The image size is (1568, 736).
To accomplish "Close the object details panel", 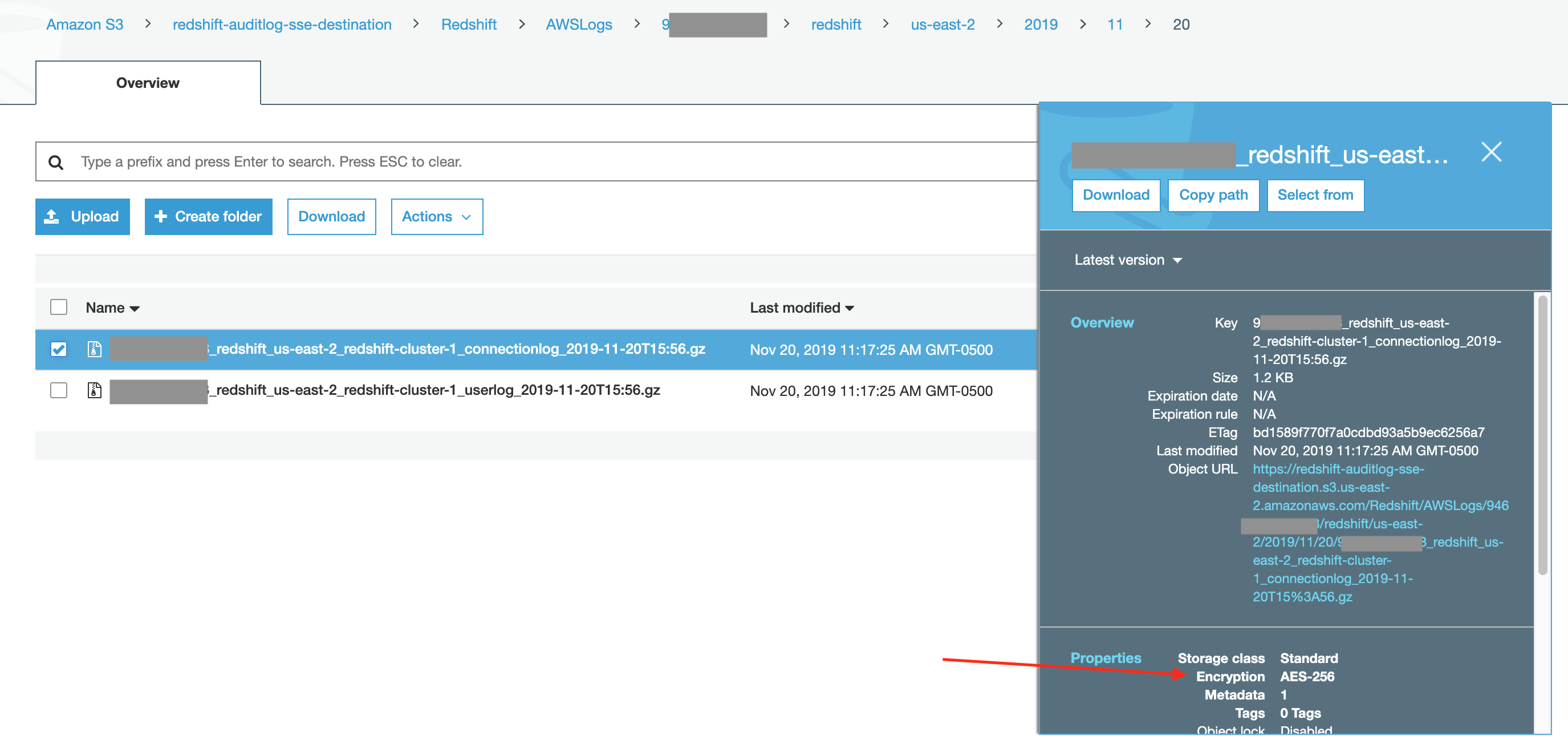I will pos(1490,152).
